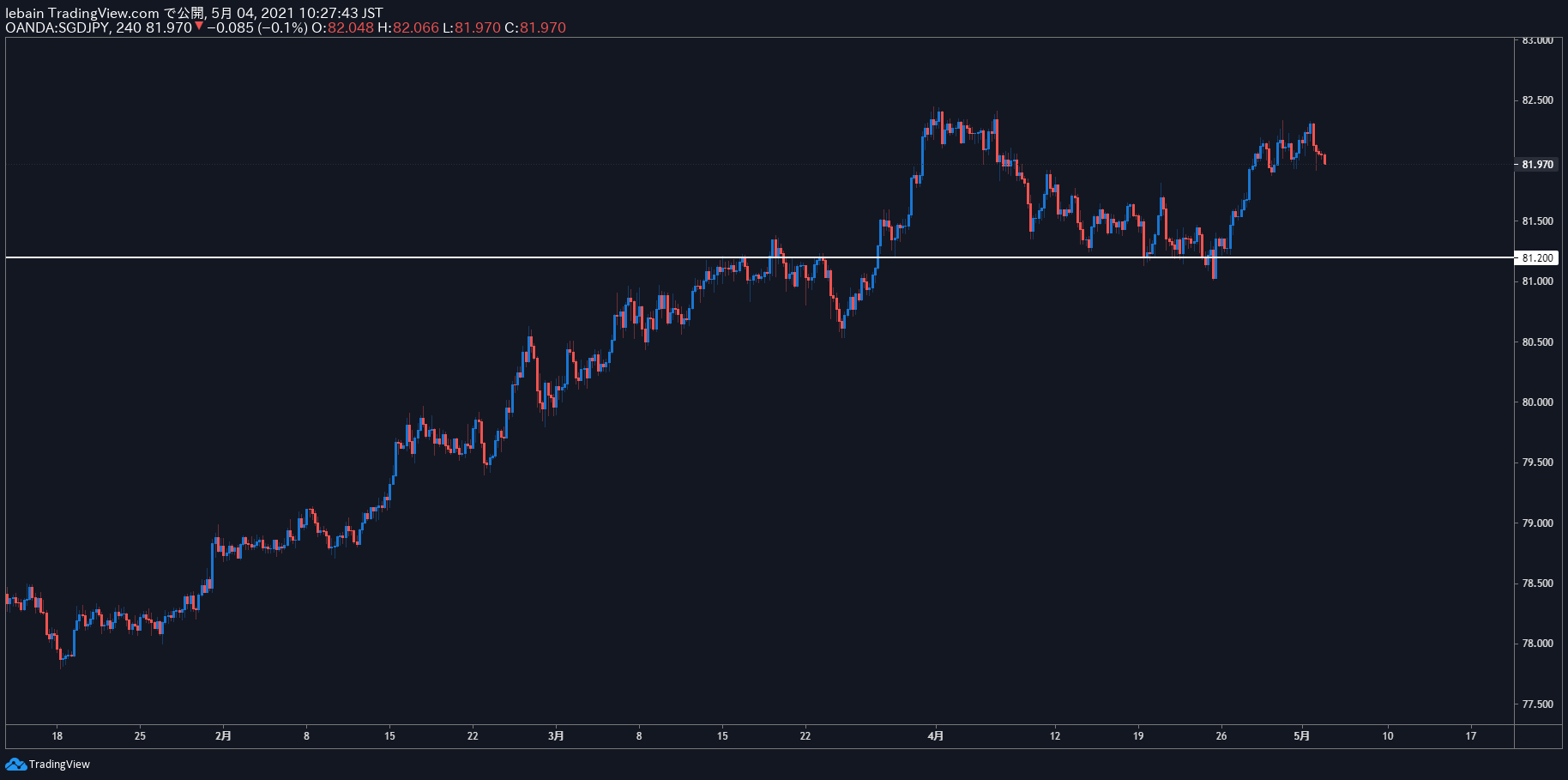
Task: Click the 240 timeframe interval in header
Action: (x=129, y=27)
